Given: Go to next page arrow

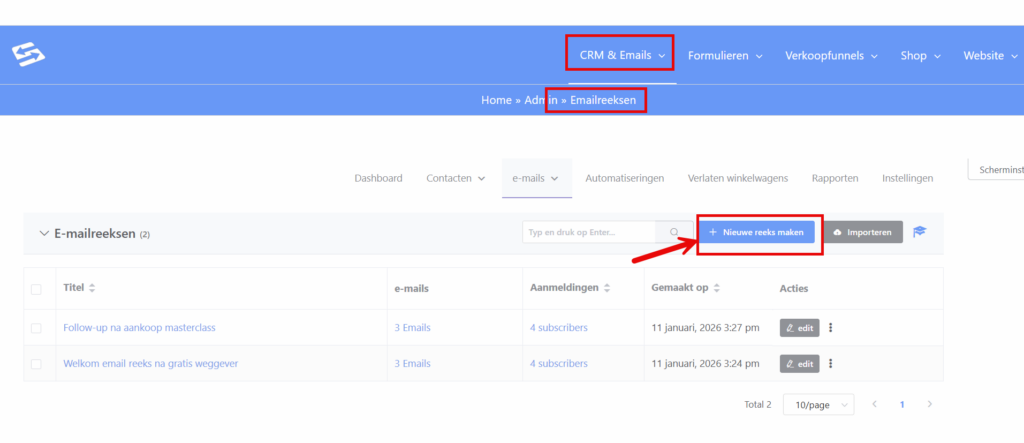Looking at the screenshot, I should pyautogui.click(x=930, y=405).
